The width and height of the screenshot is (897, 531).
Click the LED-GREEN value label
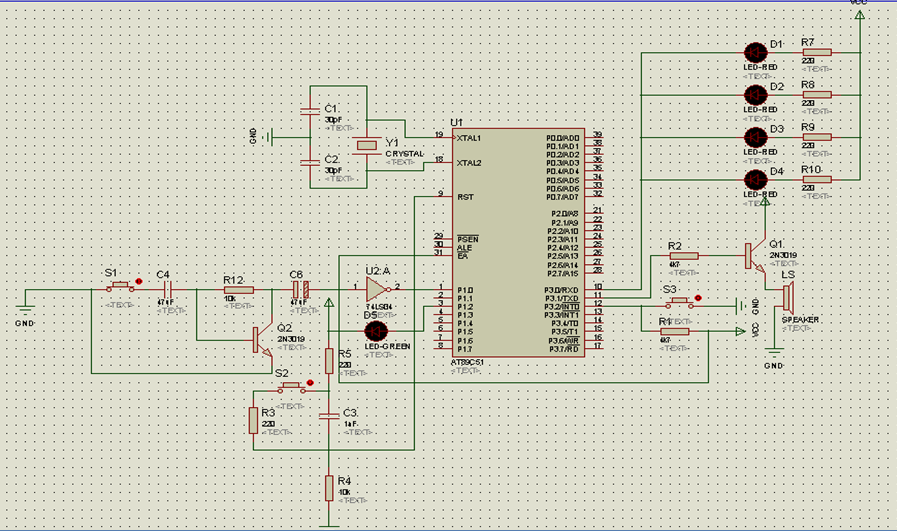(x=387, y=346)
